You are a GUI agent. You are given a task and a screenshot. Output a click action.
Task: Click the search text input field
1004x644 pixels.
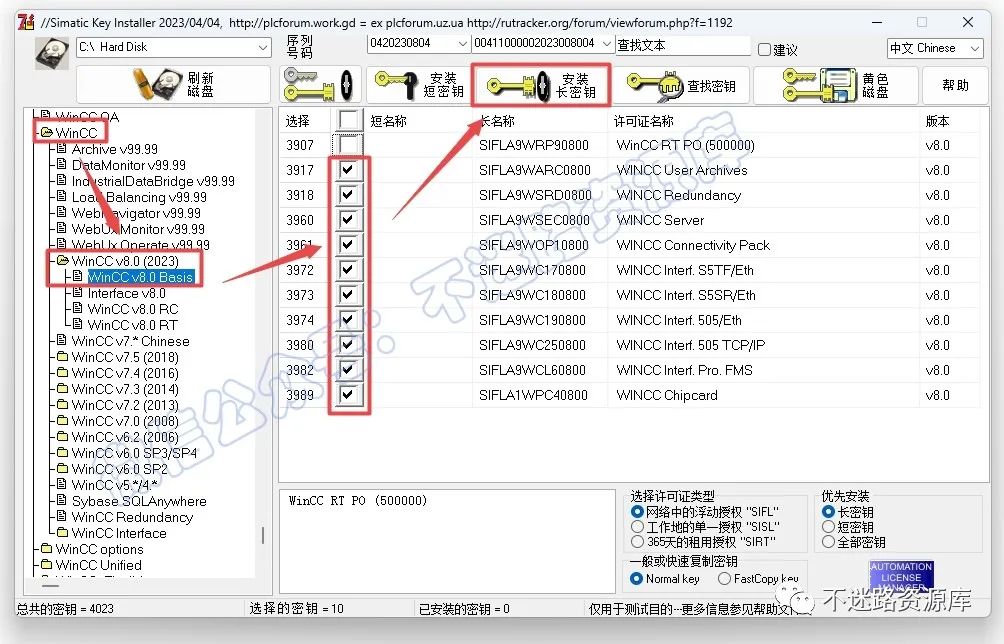pos(683,45)
